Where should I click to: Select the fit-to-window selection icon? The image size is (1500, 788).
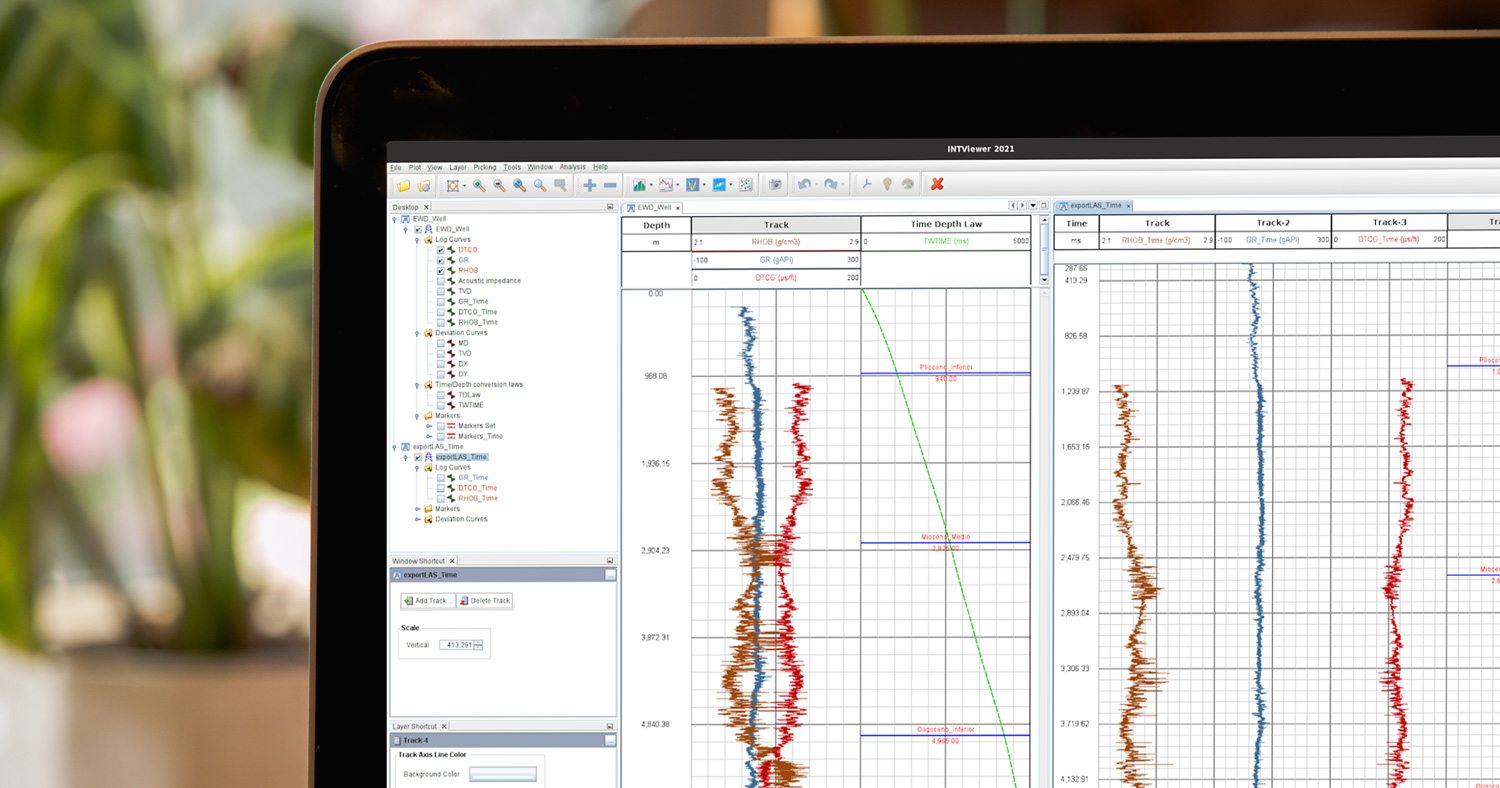452,185
